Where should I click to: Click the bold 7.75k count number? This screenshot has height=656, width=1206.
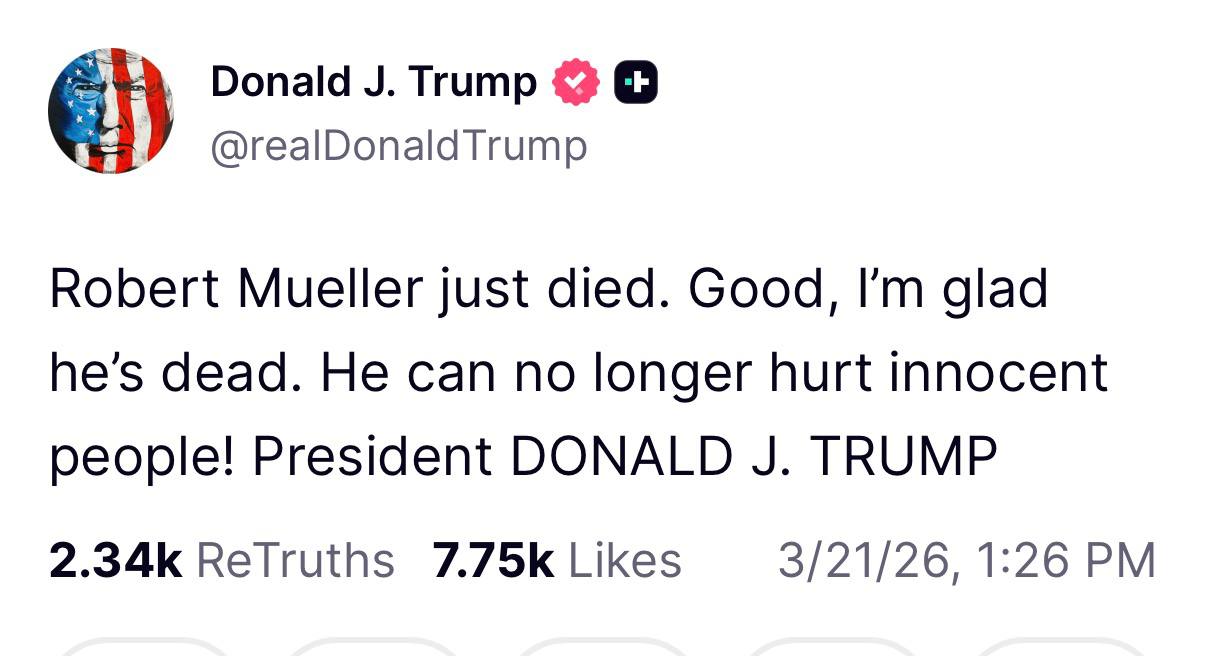pyautogui.click(x=493, y=560)
